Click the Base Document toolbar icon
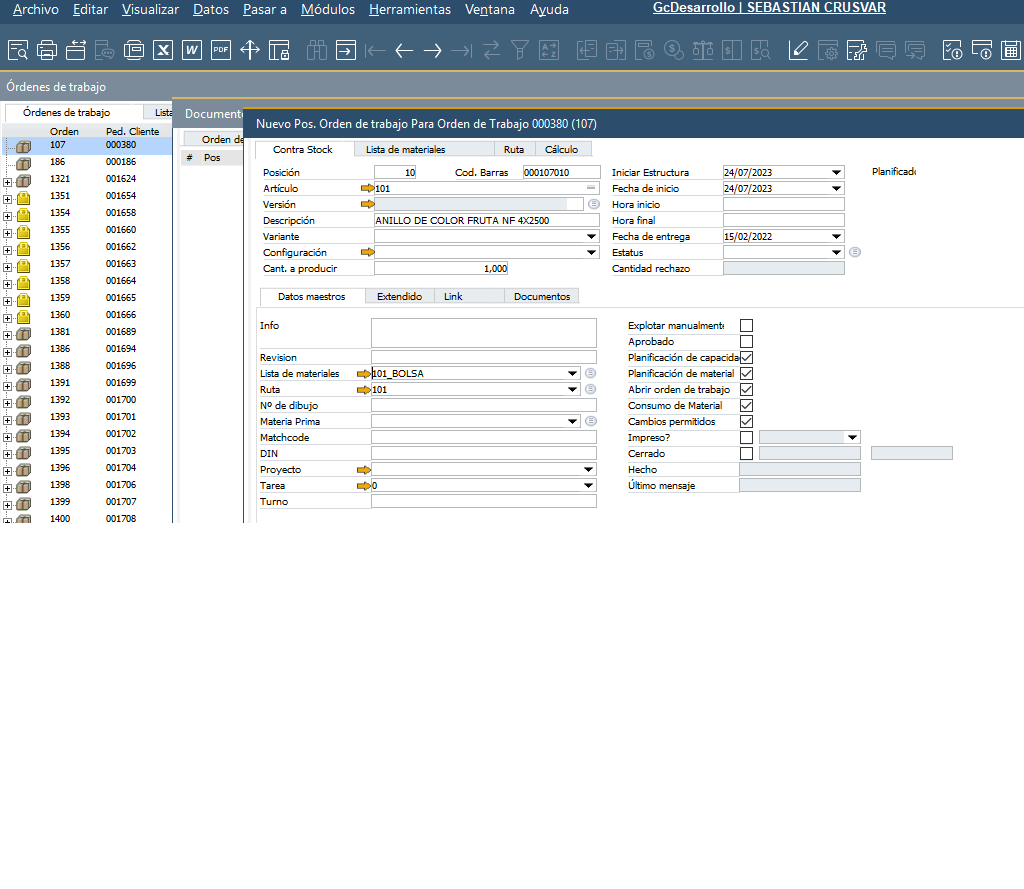This screenshot has height=889, width=1024. point(587,50)
